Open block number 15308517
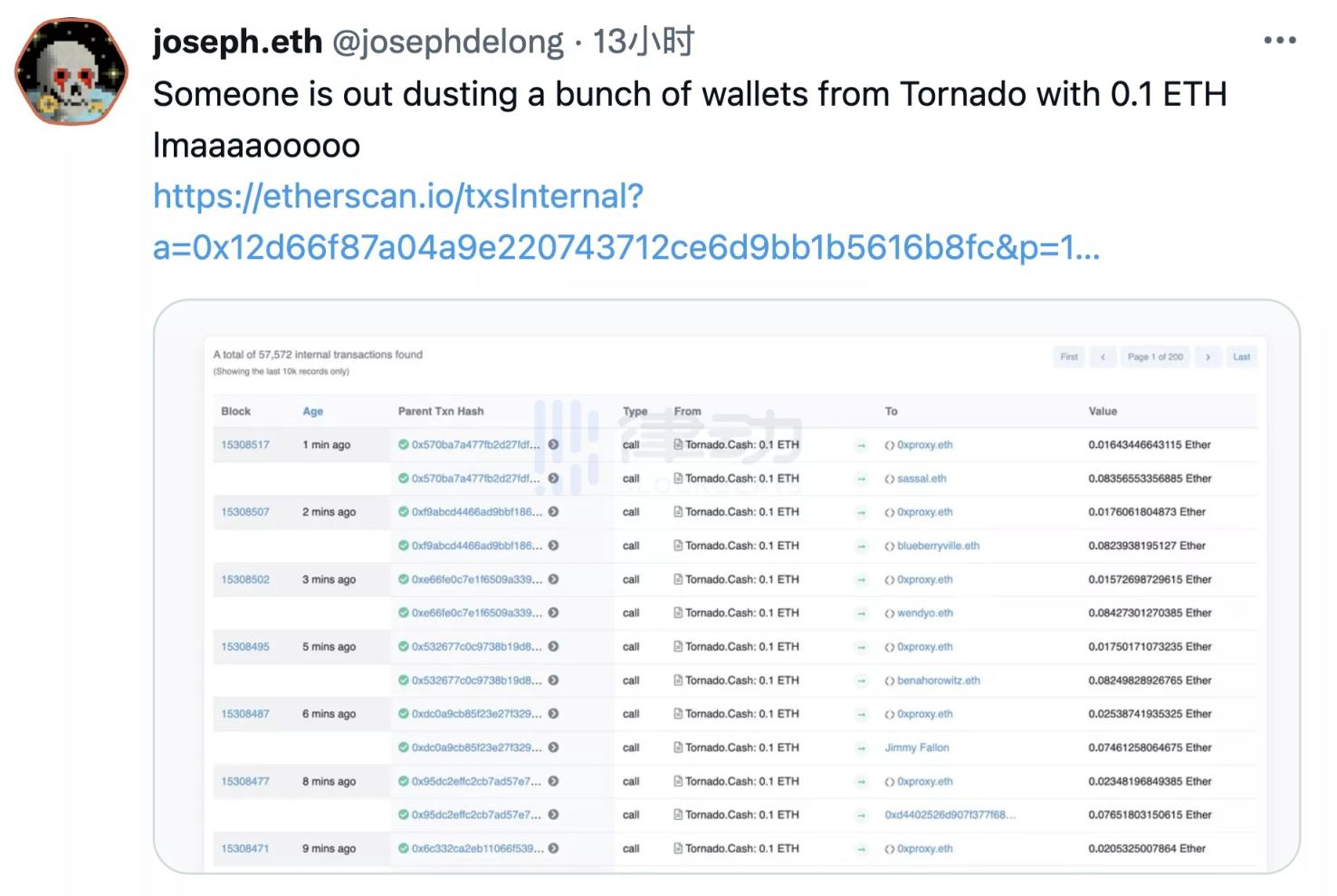 [x=245, y=444]
